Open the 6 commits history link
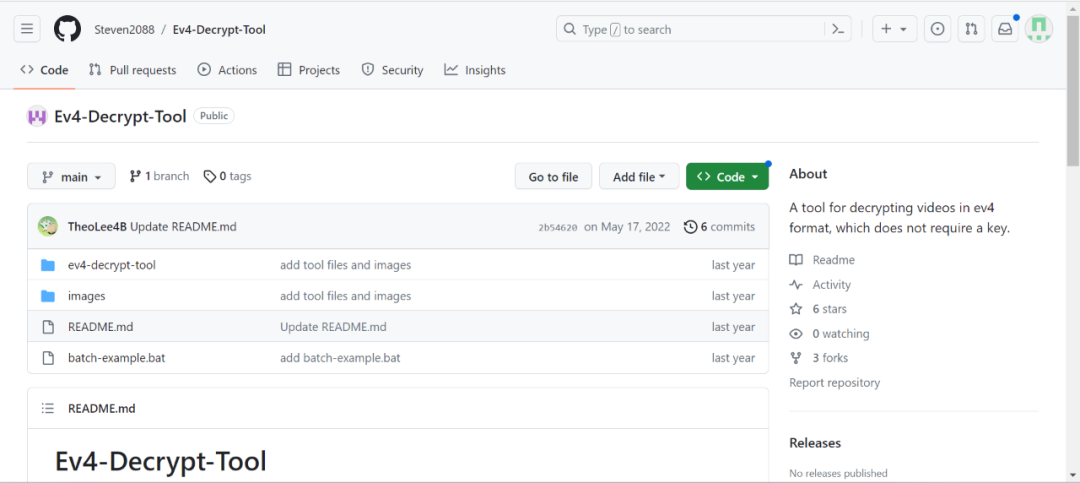Viewport: 1080px width, 483px height. pos(719,227)
